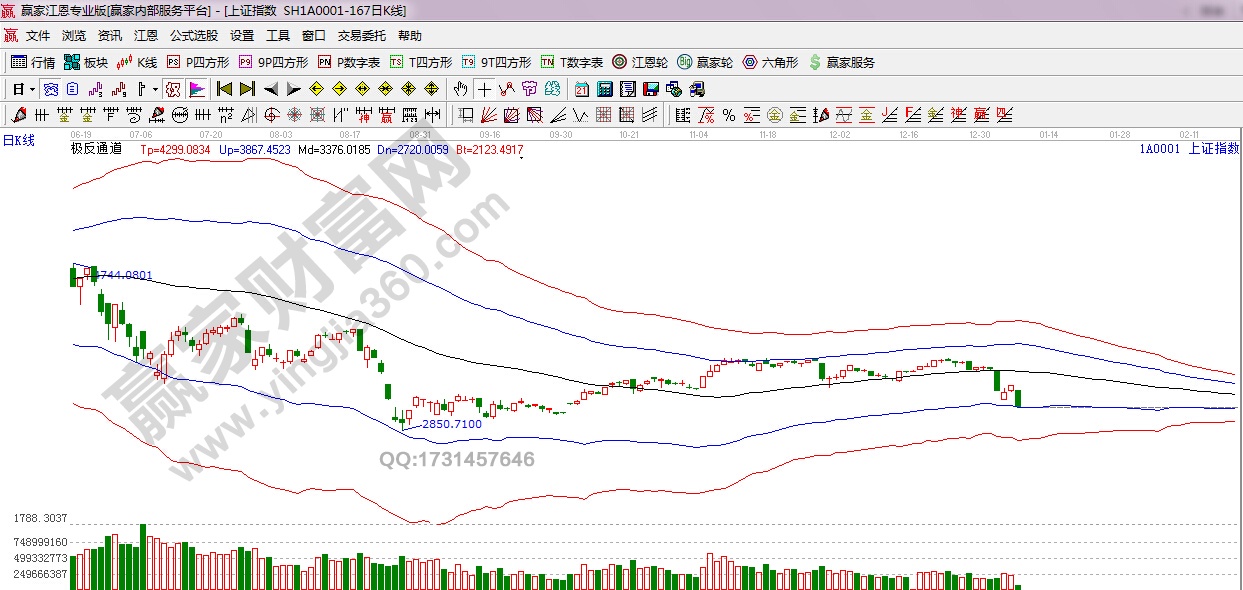This screenshot has height=590, width=1243.
Task: Expand the dropdown arrow beside flag-pole icon
Action: coord(155,89)
